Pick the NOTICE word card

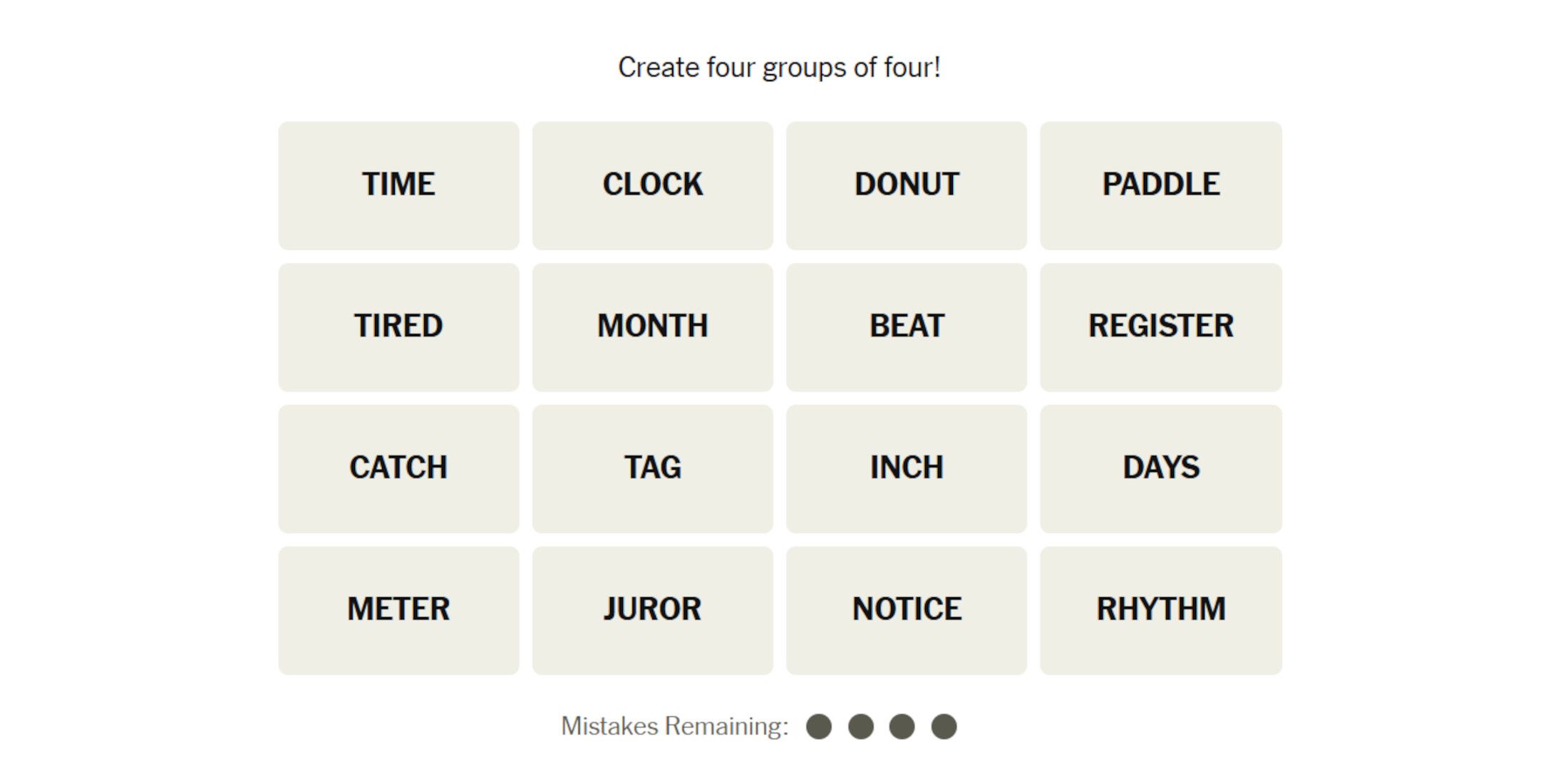point(907,610)
